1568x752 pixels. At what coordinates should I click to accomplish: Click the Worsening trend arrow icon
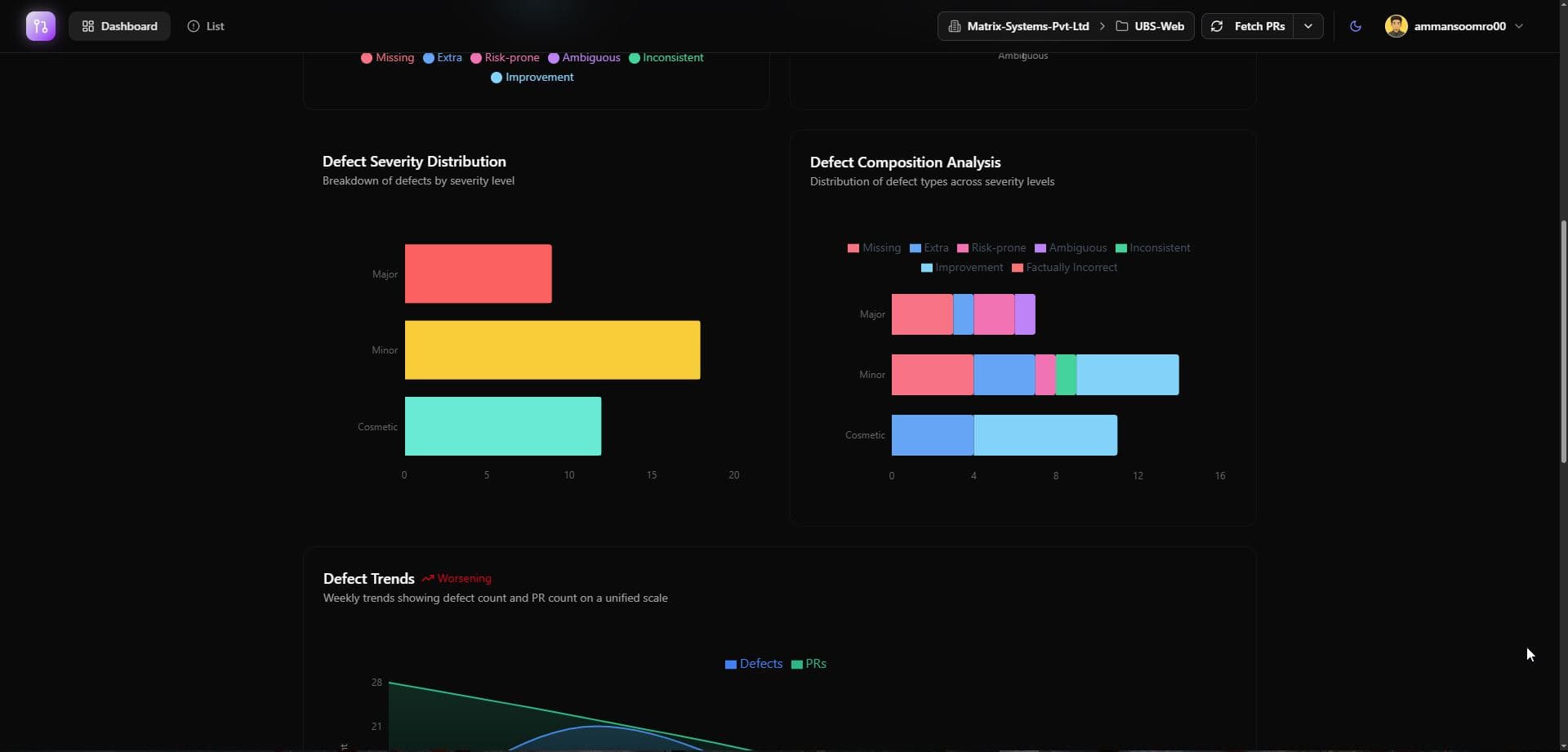428,578
